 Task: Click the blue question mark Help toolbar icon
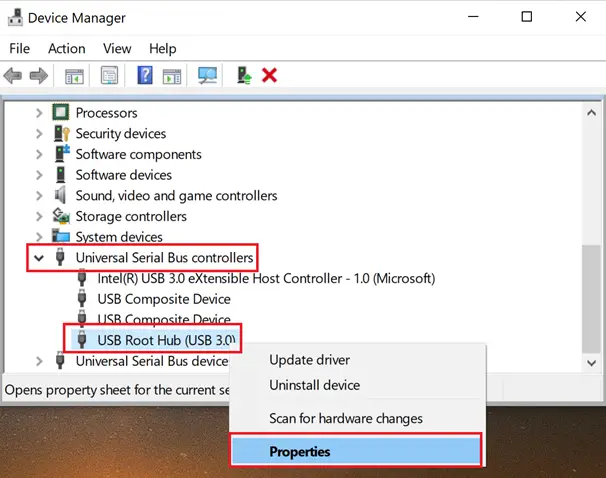145,76
